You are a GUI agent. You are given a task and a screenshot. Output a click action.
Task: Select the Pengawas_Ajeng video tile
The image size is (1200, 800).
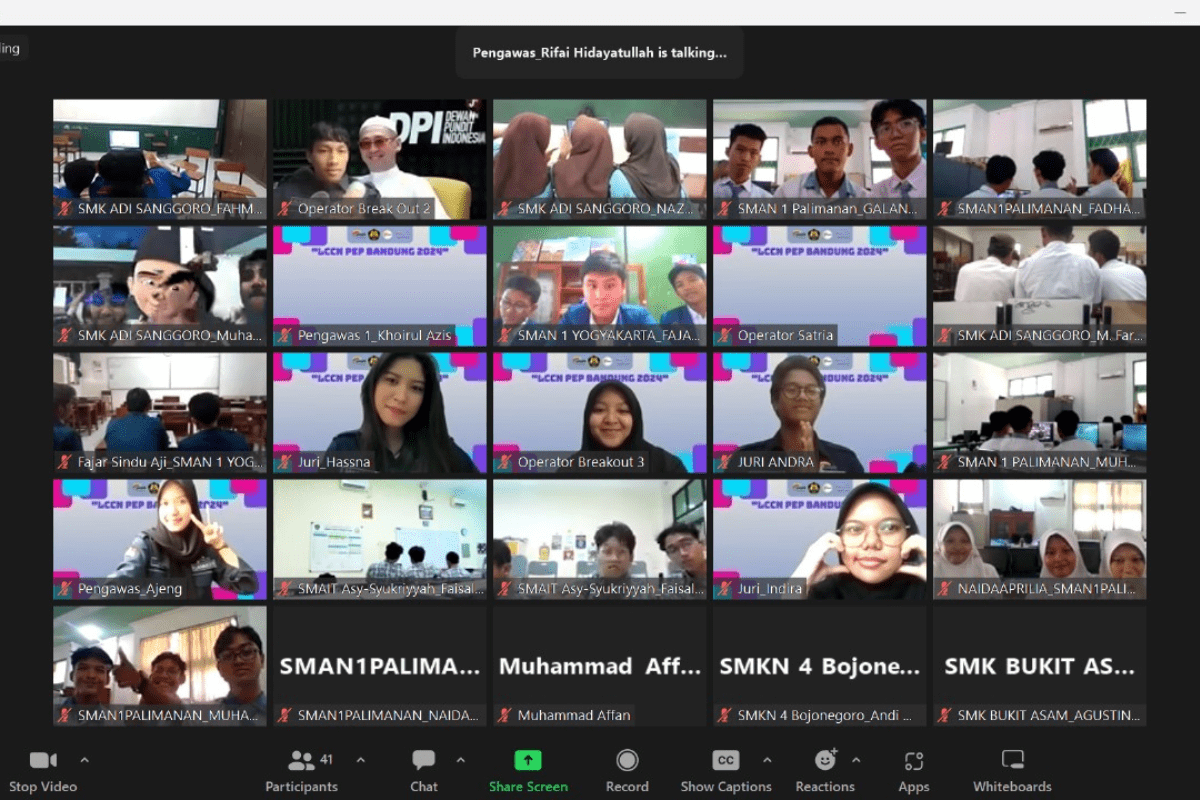click(160, 539)
